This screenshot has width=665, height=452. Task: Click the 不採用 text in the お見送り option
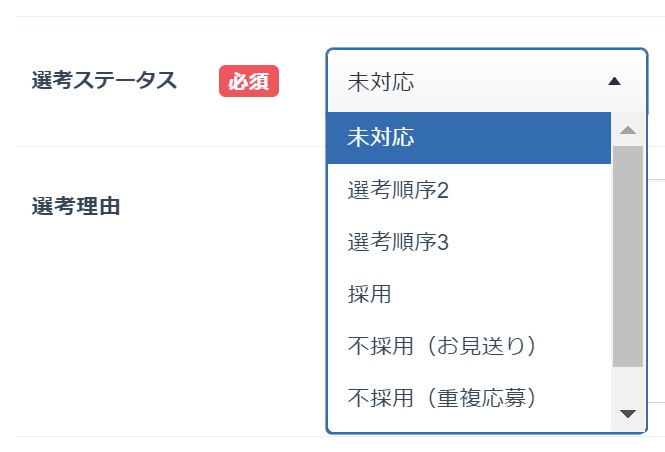[373, 346]
